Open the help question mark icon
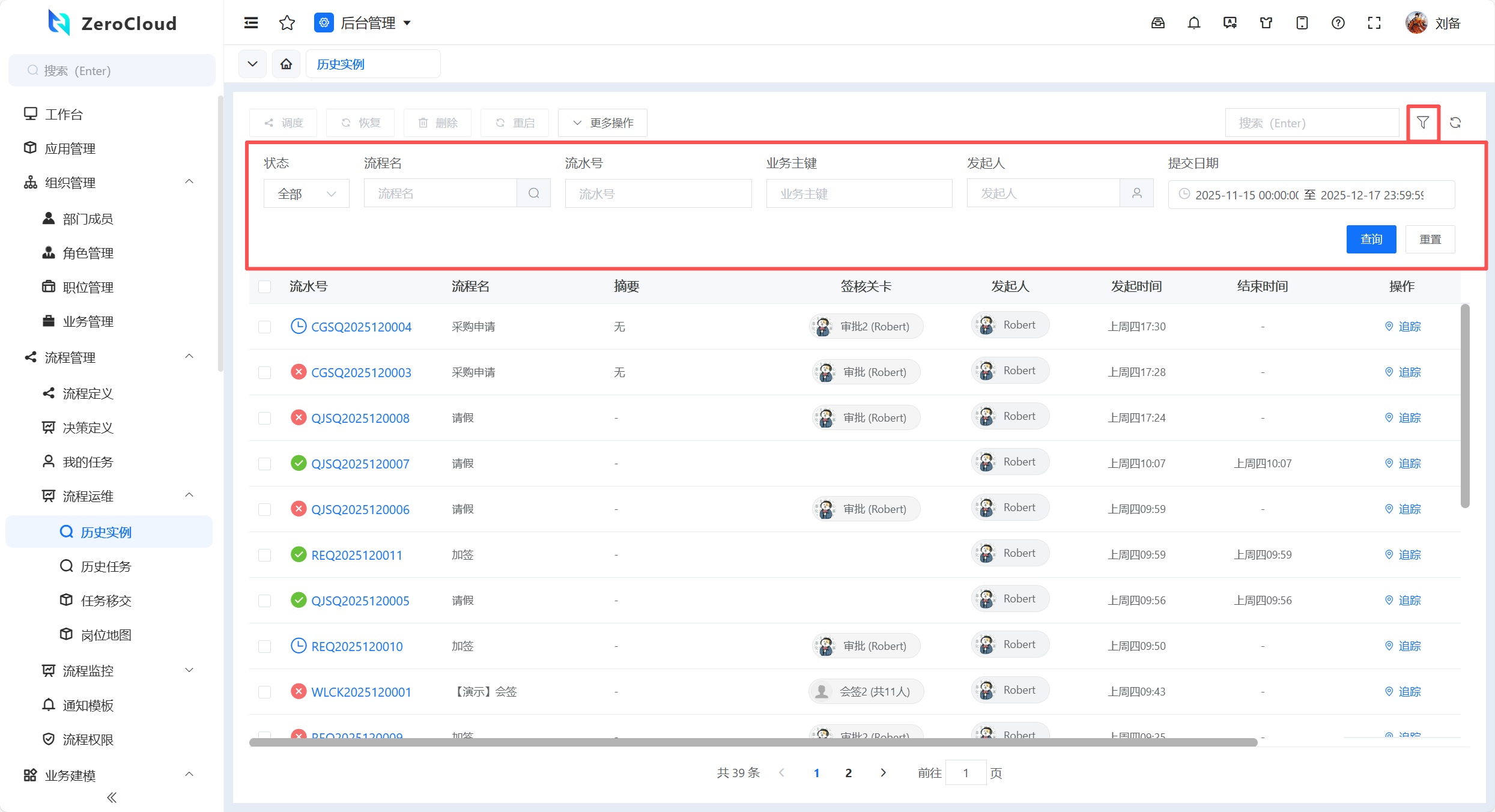Image resolution: width=1495 pixels, height=812 pixels. coord(1338,23)
